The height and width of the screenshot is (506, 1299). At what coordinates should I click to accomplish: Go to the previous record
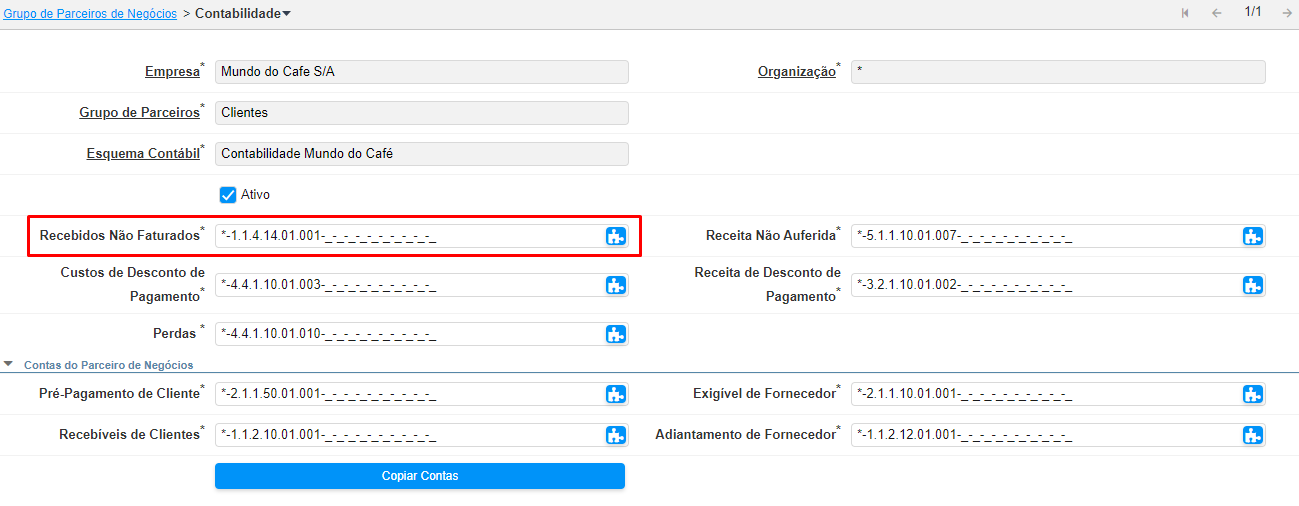click(x=1217, y=13)
